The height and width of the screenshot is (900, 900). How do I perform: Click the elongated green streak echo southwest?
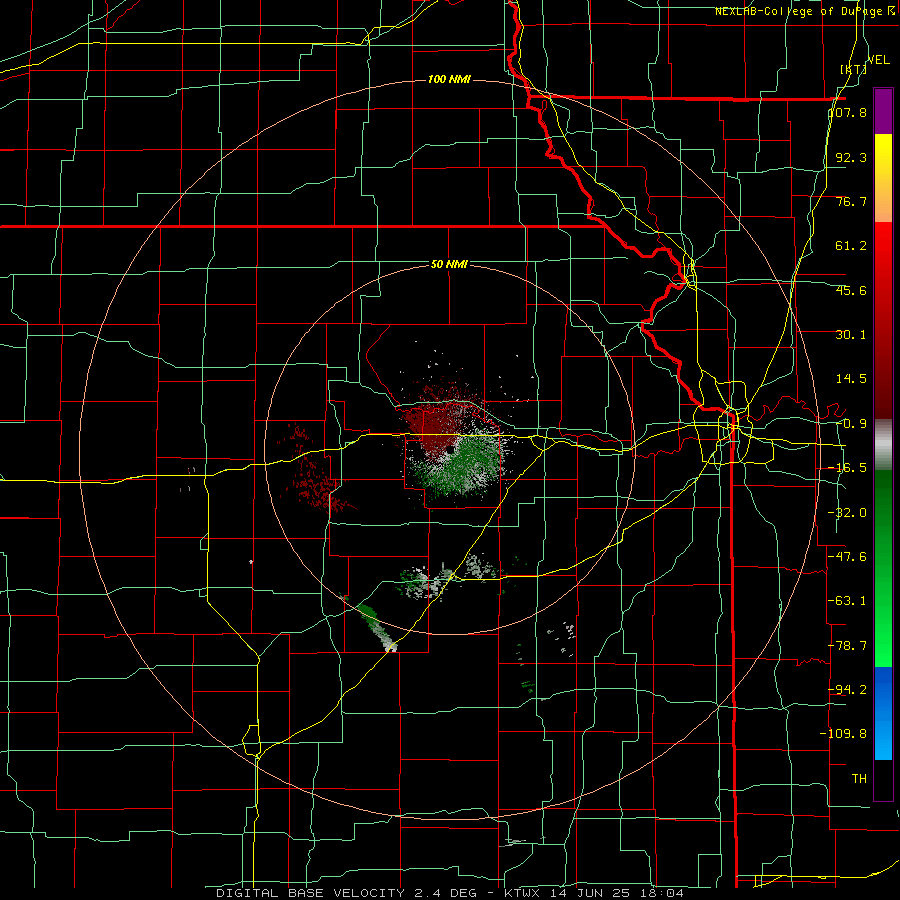[376, 626]
